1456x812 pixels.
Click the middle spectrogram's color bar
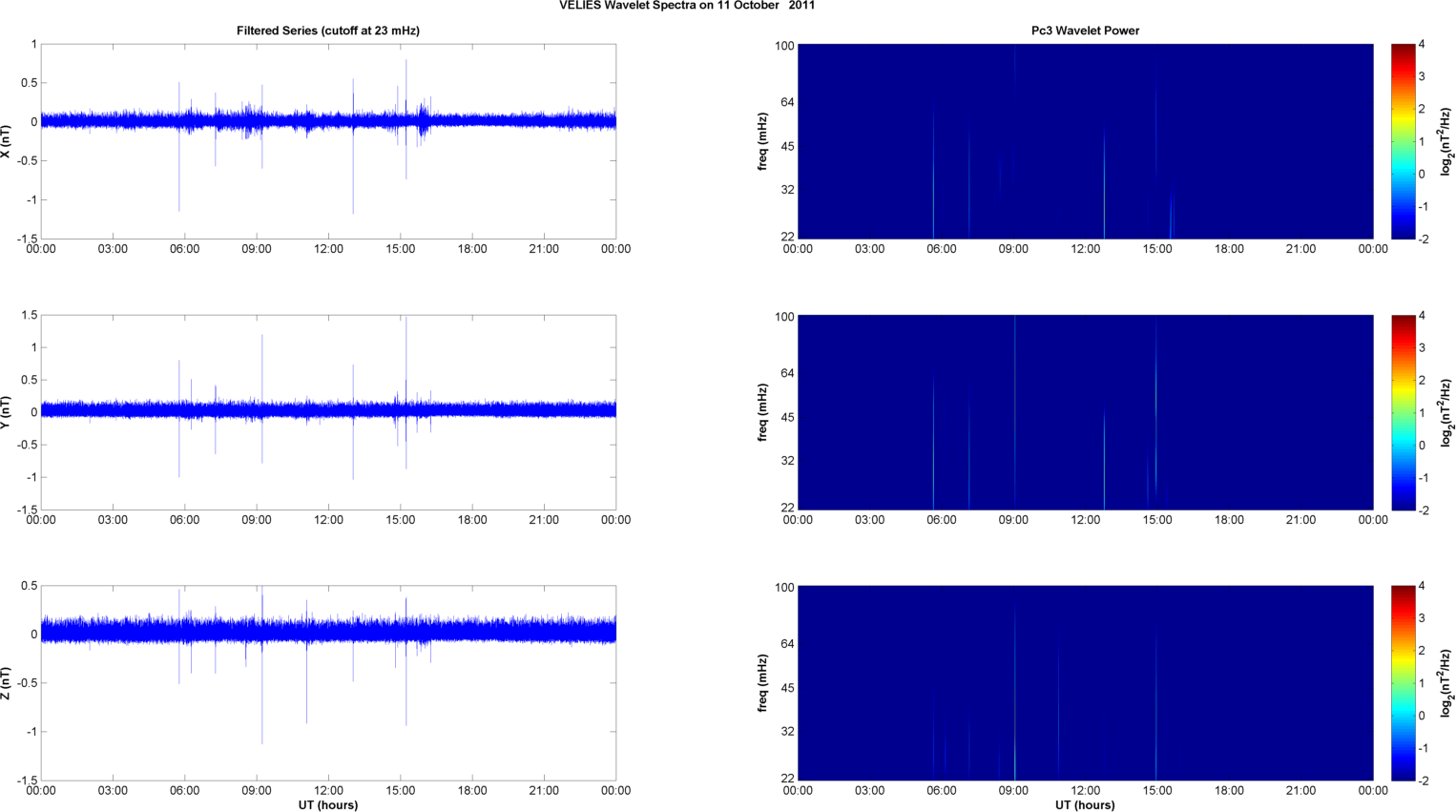1403,412
